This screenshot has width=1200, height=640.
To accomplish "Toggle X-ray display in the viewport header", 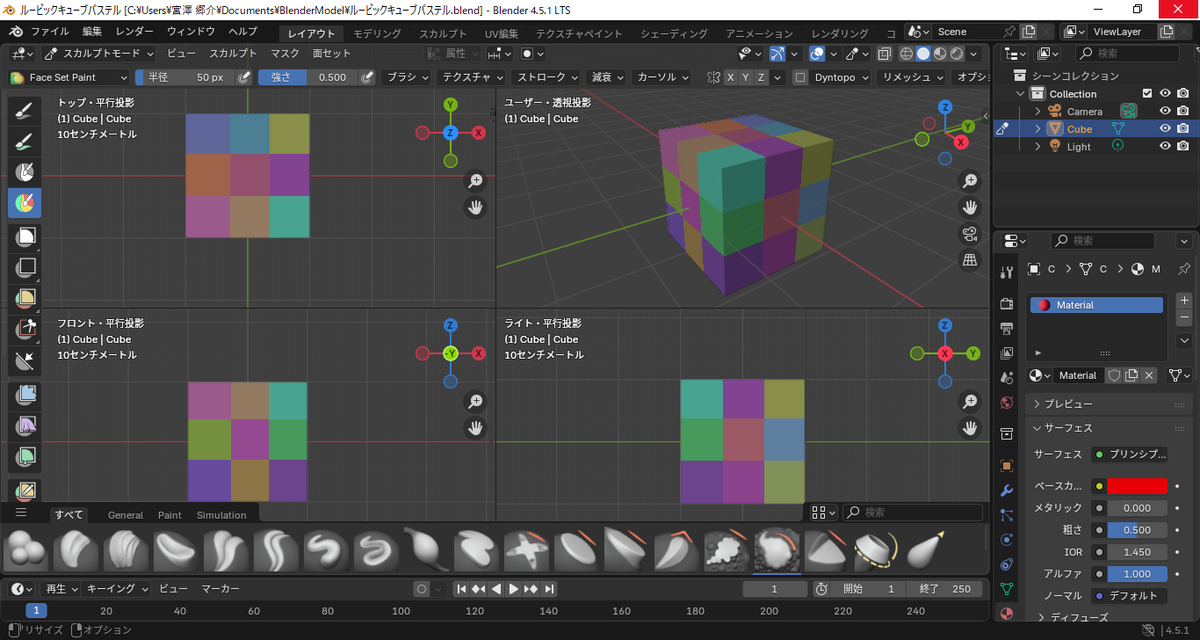I will coord(886,54).
